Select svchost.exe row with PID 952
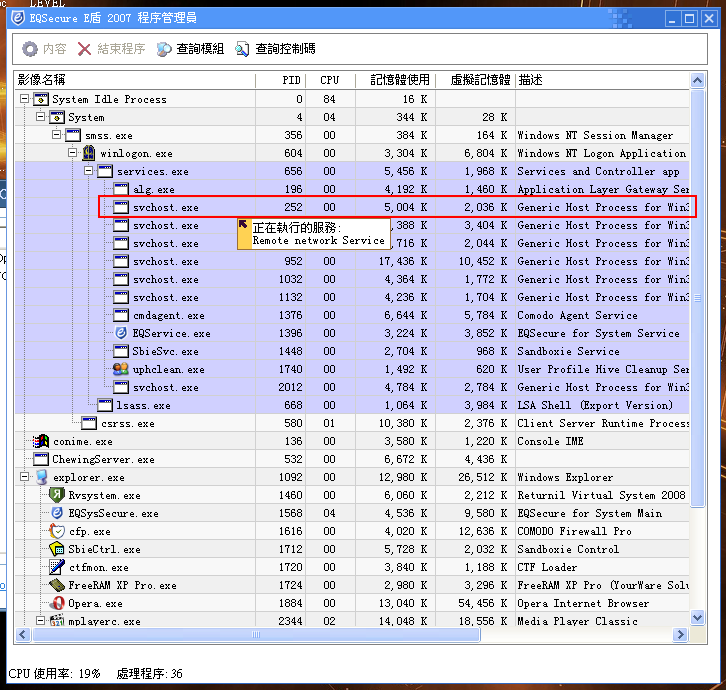The width and height of the screenshot is (726, 690). point(352,261)
